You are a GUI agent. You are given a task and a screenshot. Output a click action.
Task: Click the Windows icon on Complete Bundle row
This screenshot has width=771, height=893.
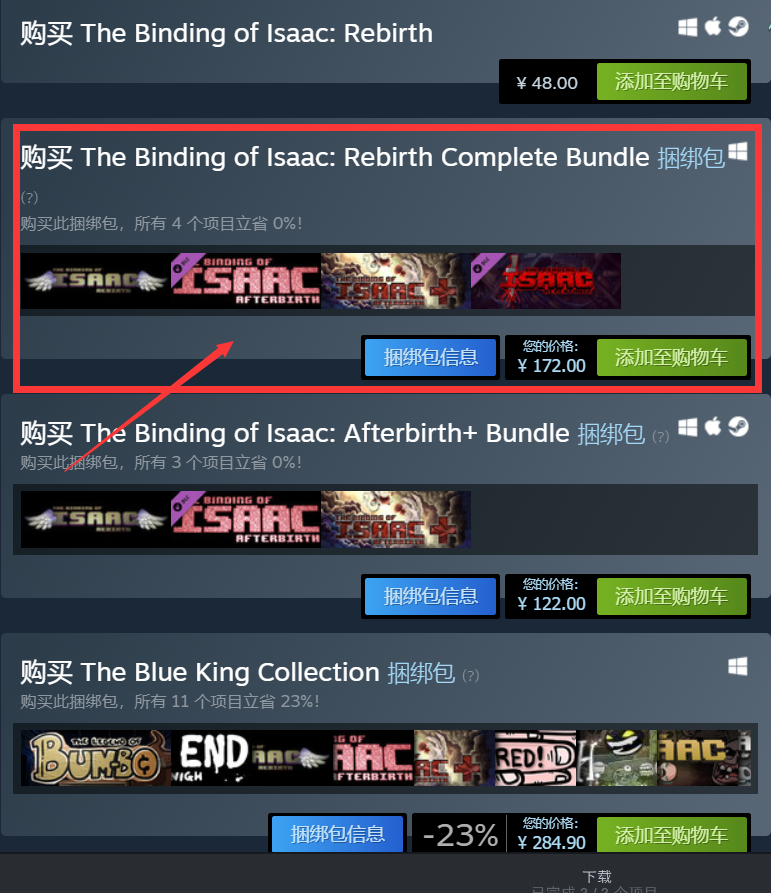pyautogui.click(x=737, y=151)
